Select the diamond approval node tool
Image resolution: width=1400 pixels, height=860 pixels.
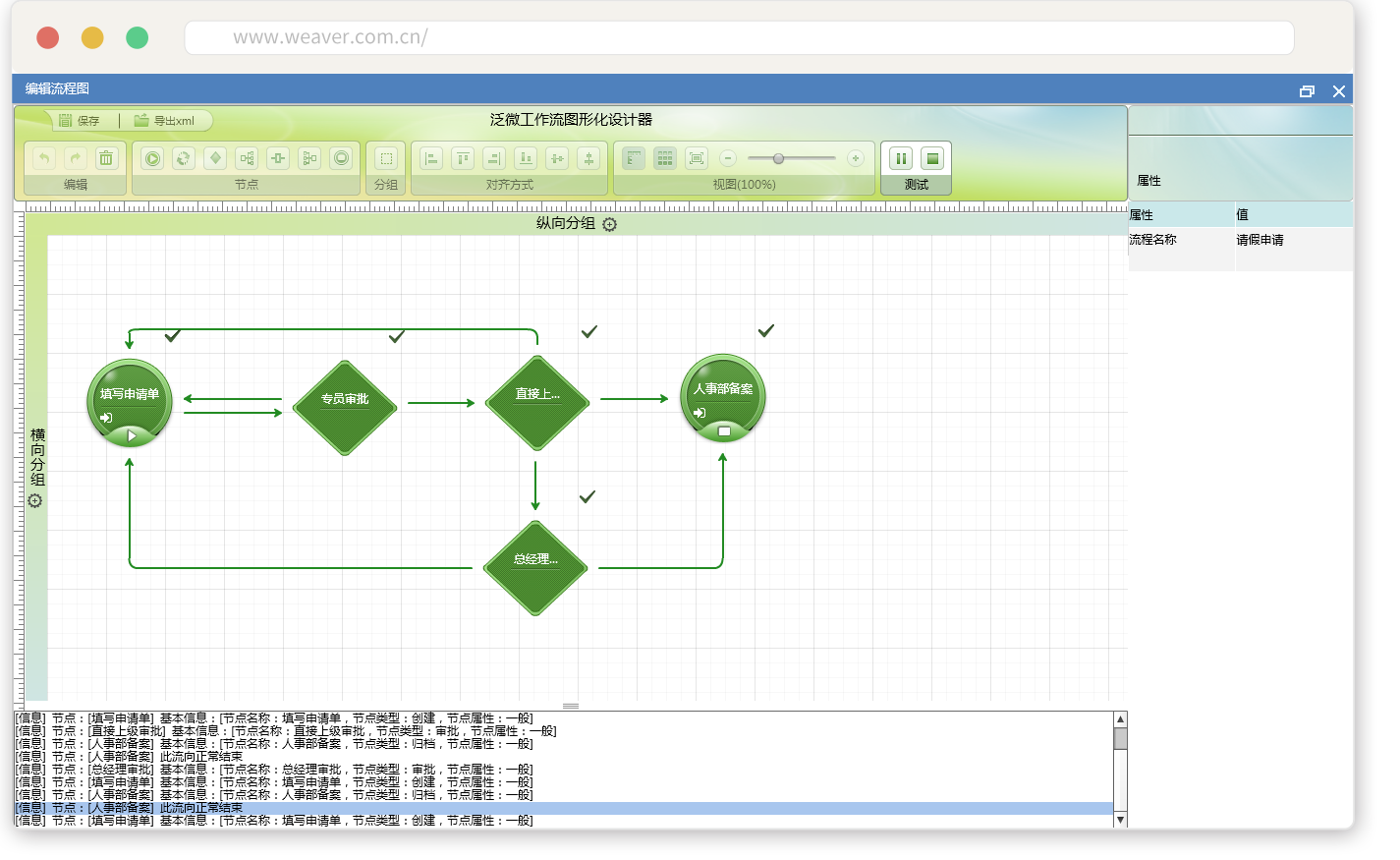(215, 158)
